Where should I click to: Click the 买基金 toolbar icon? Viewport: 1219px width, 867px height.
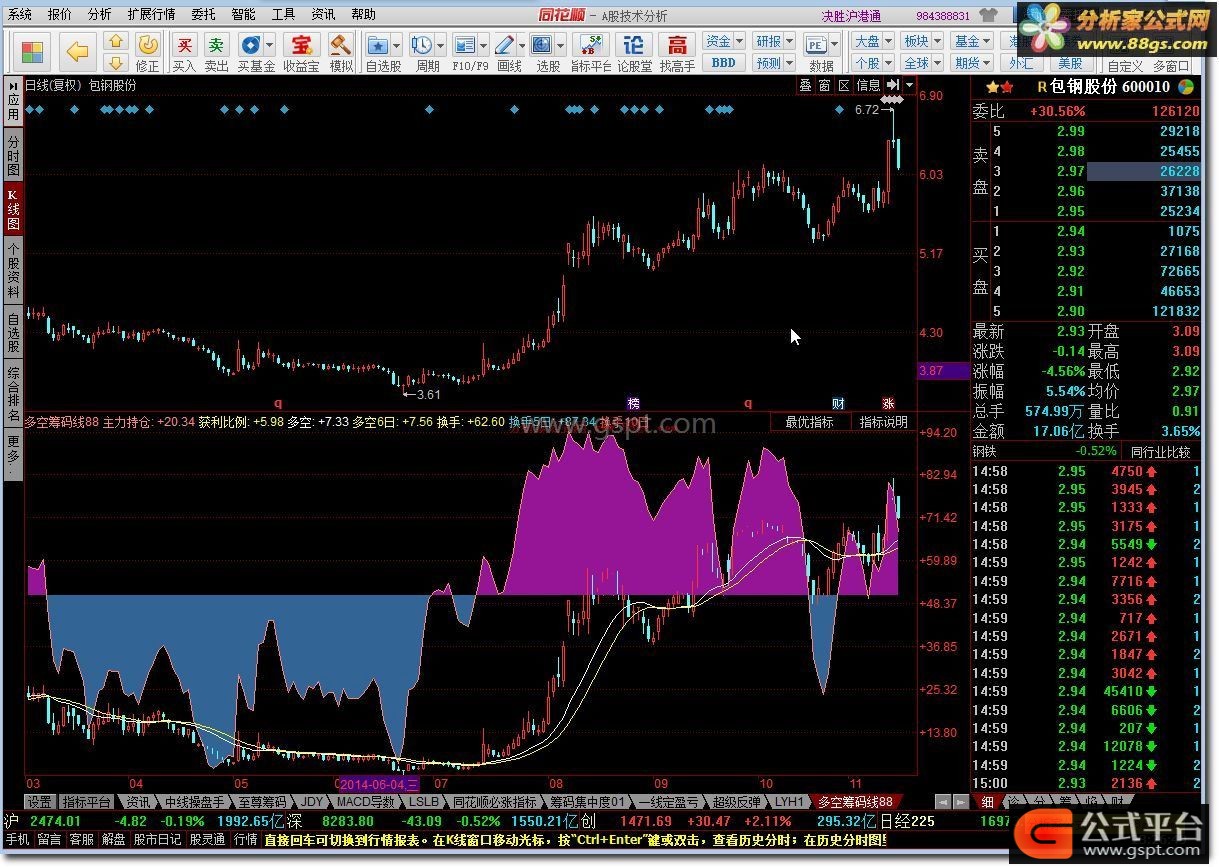[x=256, y=52]
